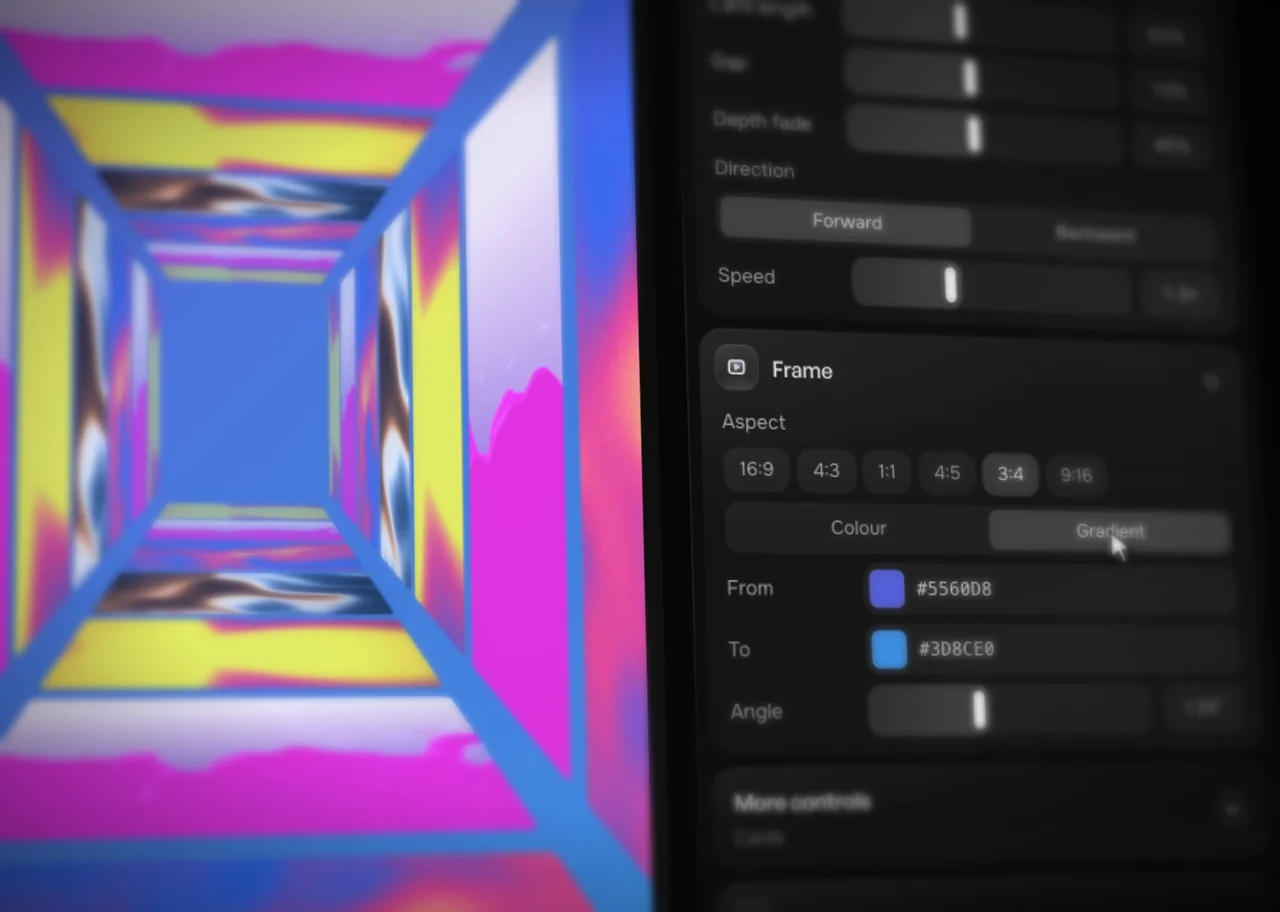Select the 3:4 aspect ratio

[1010, 474]
